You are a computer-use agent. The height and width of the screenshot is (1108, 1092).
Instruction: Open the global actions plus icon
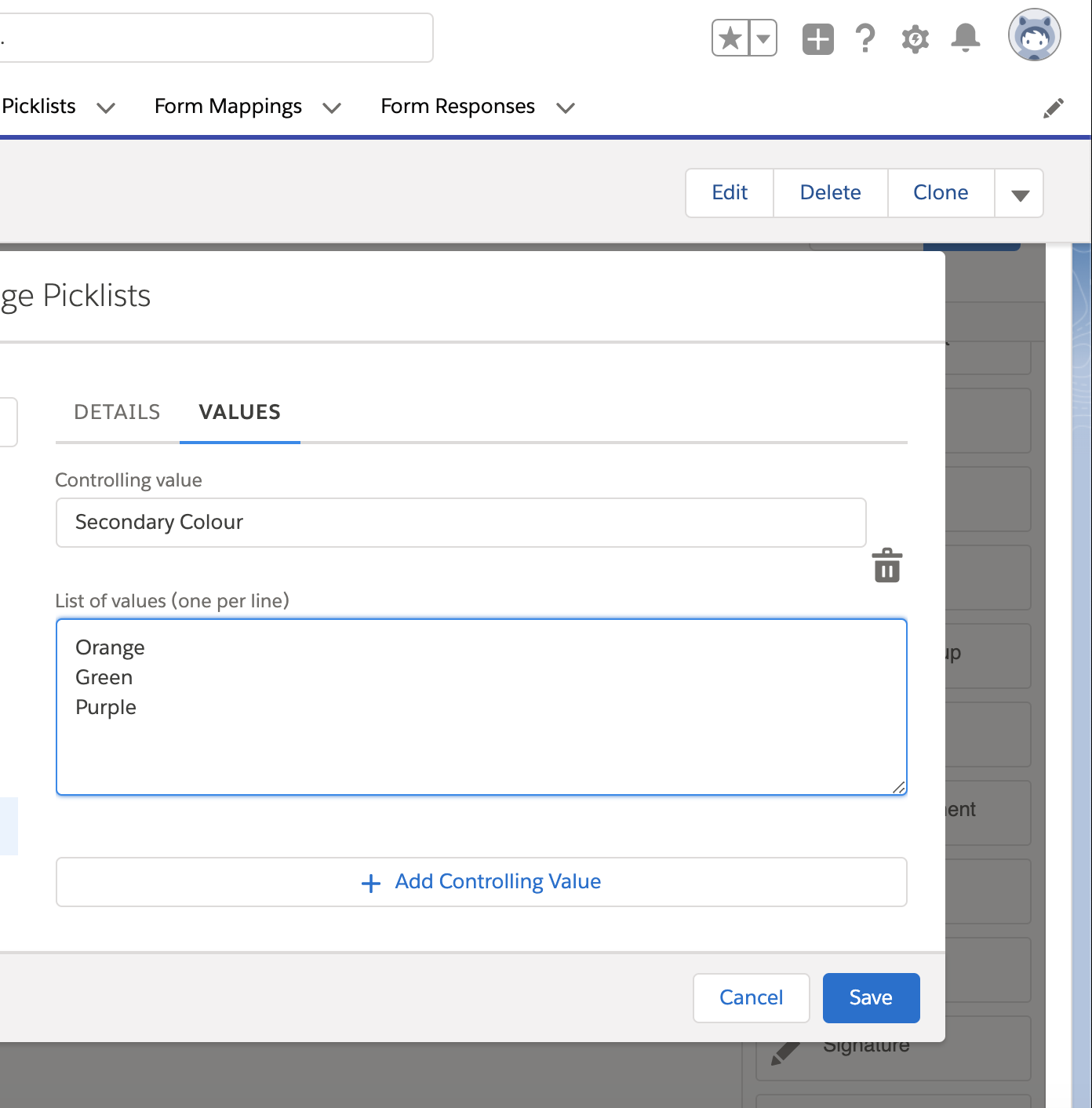pos(817,37)
